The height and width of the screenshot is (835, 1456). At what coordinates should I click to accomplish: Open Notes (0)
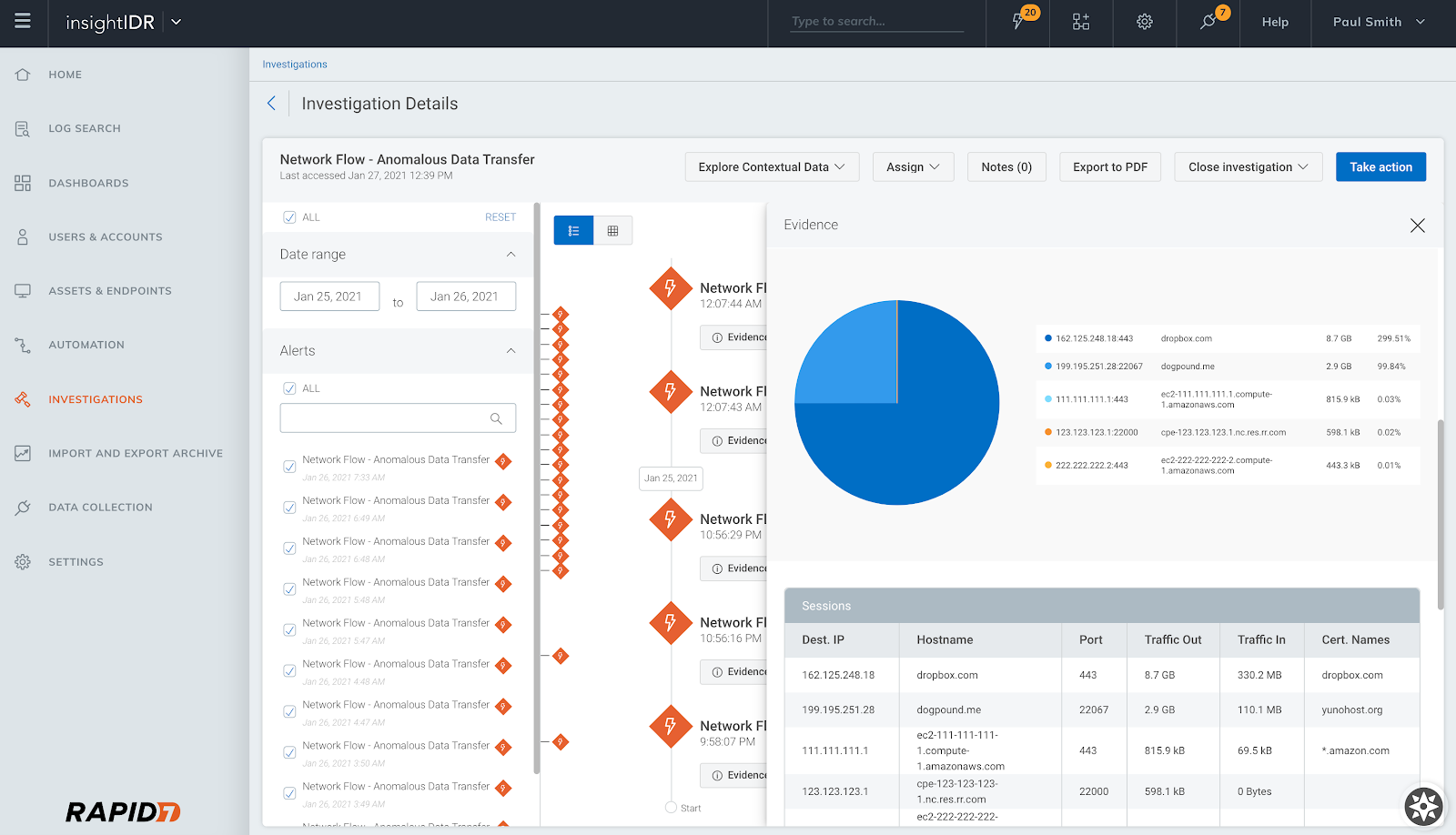pyautogui.click(x=1006, y=167)
